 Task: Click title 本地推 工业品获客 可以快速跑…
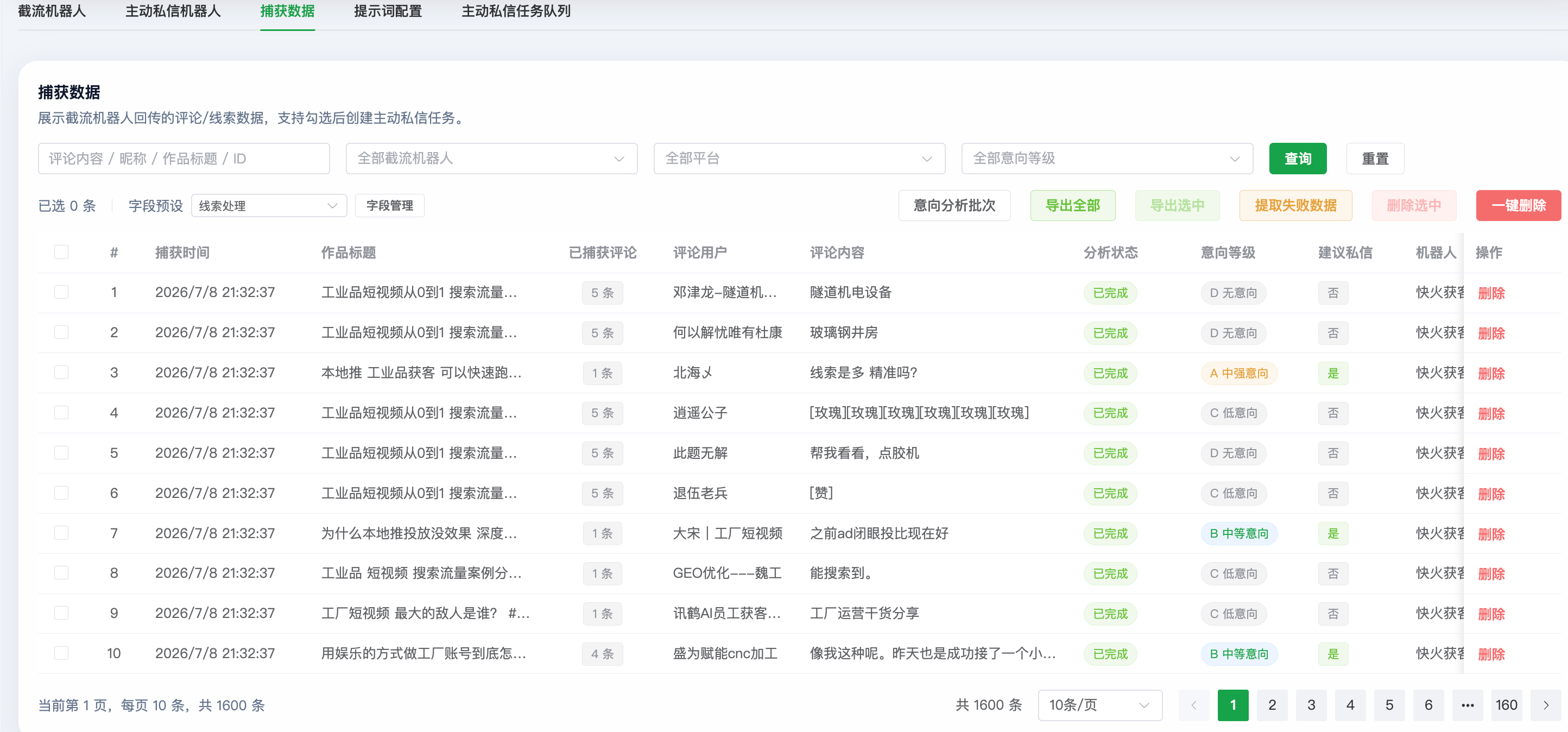(421, 373)
